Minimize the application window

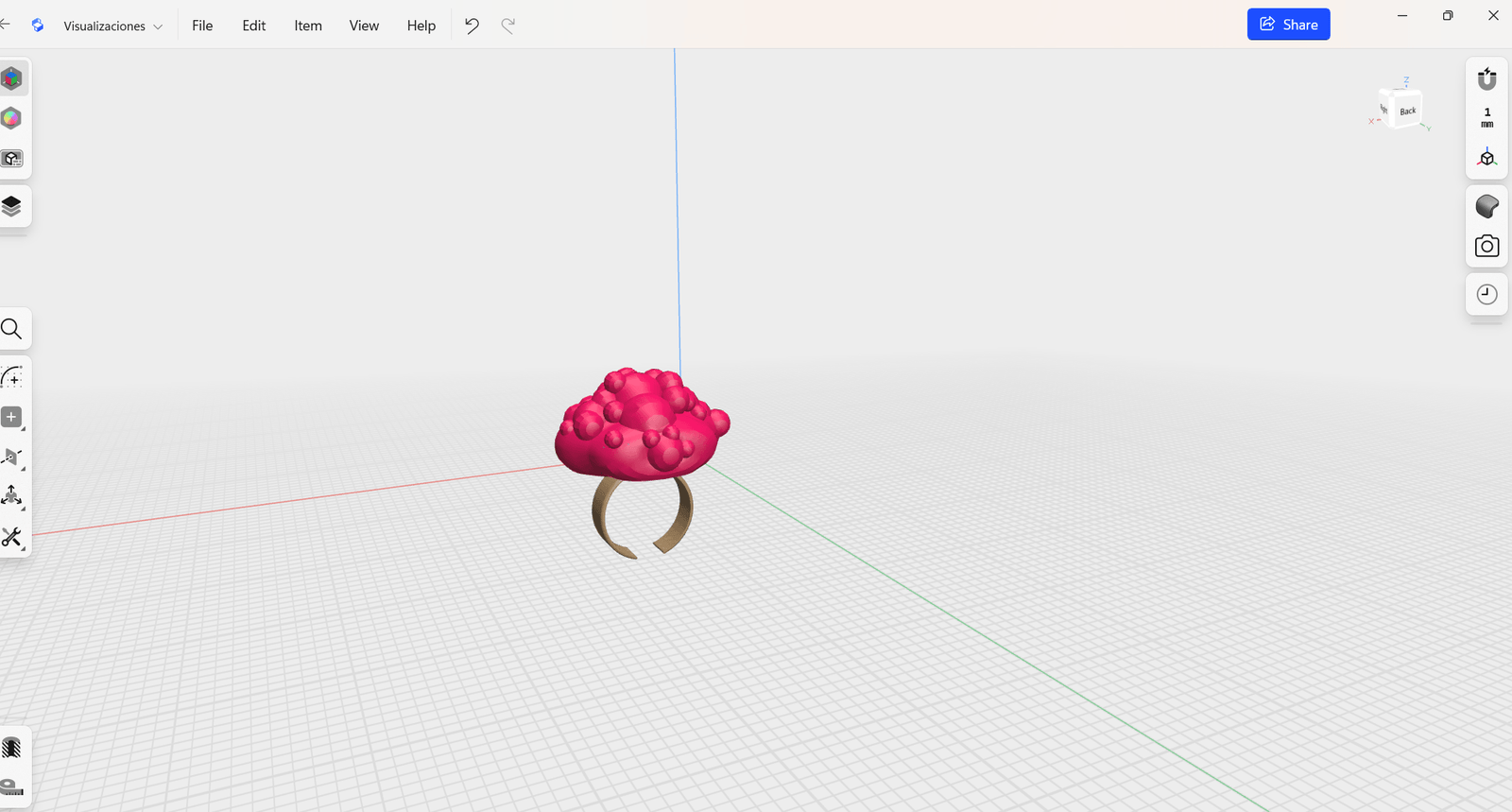tap(1402, 15)
